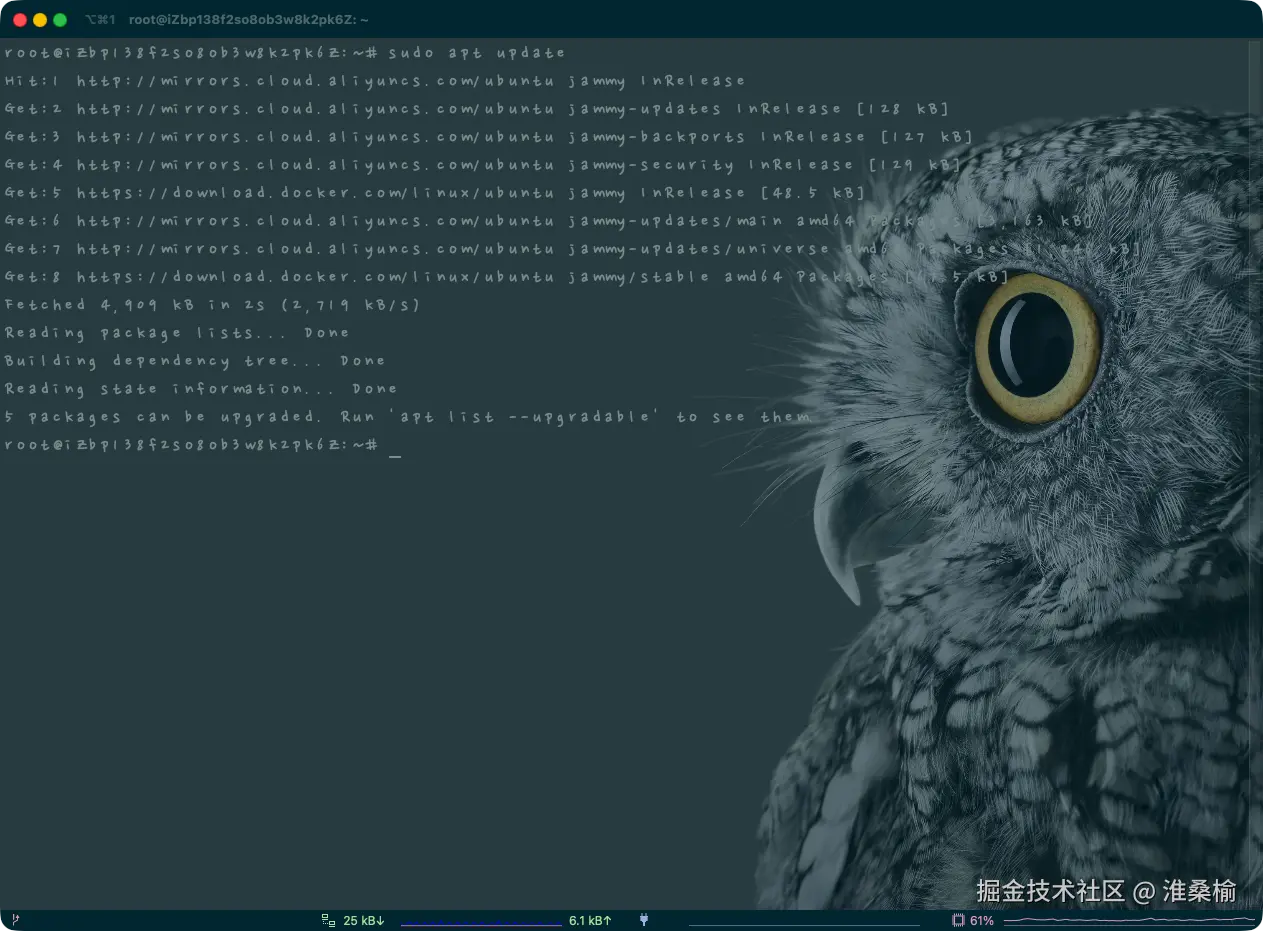1263x931 pixels.
Task: Click the "Building dependency tree... Done" line
Action: [195, 361]
